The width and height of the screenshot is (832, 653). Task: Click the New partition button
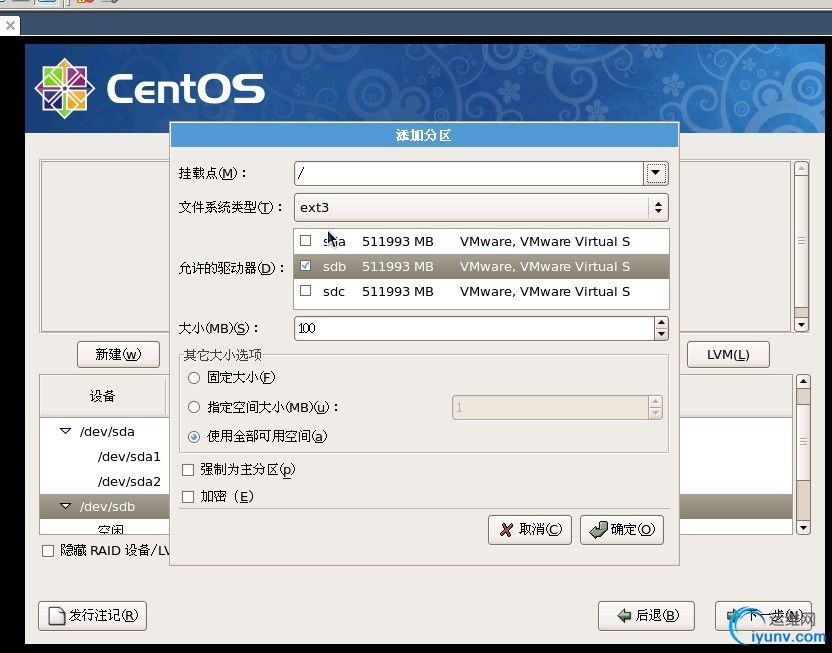pos(118,354)
